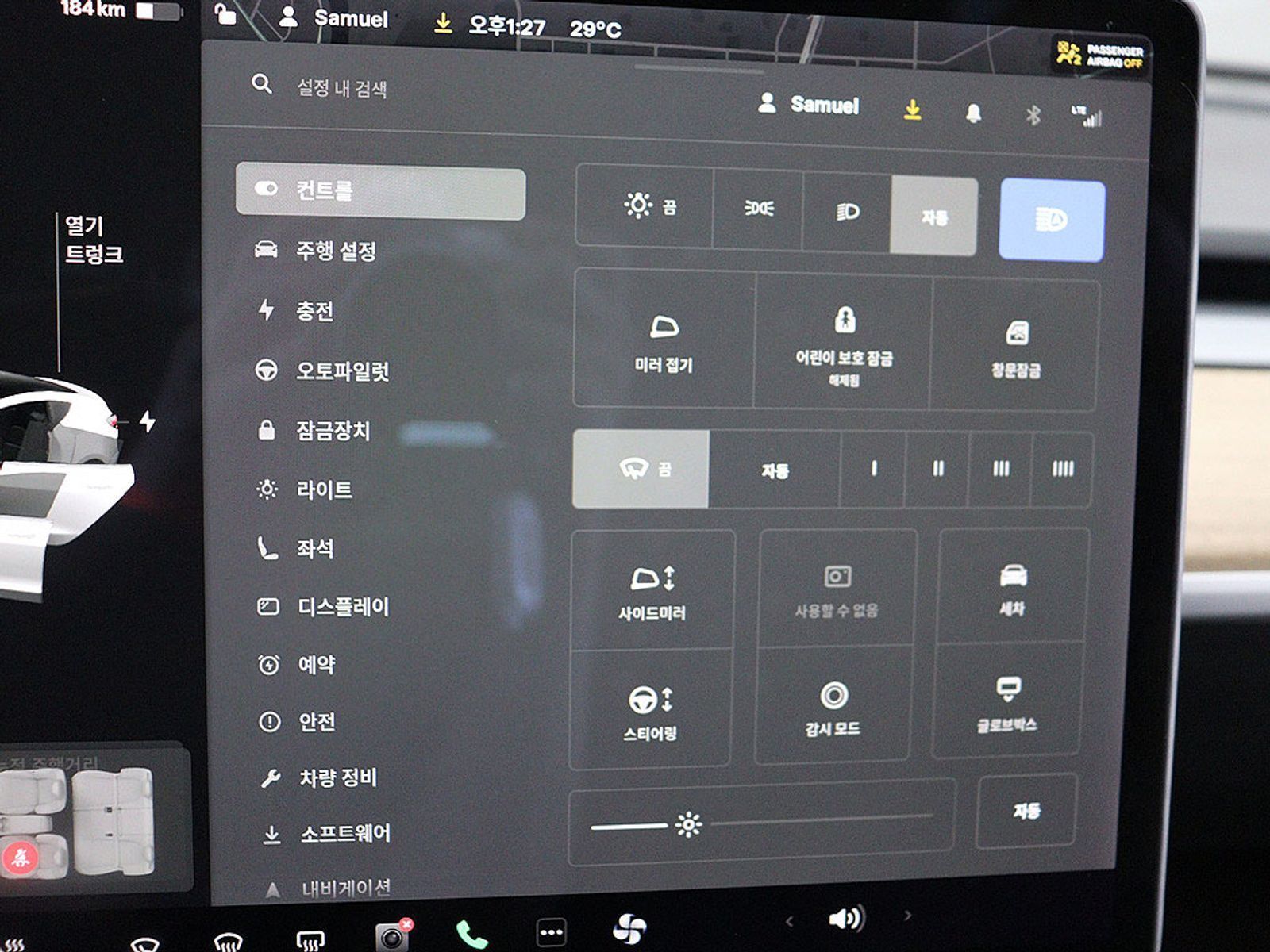Open the 잠금장치 menu
Image resolution: width=1270 pixels, height=952 pixels.
pos(314,431)
